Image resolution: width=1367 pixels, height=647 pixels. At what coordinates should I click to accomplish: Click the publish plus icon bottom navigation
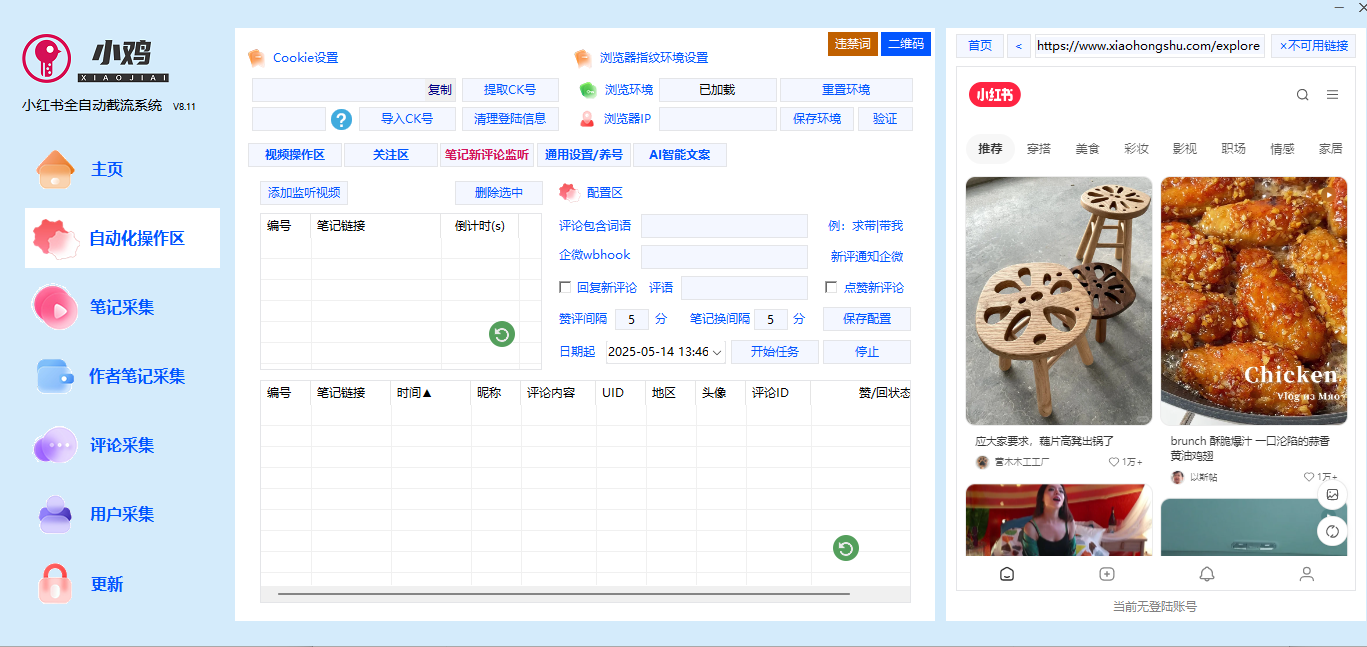tap(1107, 574)
